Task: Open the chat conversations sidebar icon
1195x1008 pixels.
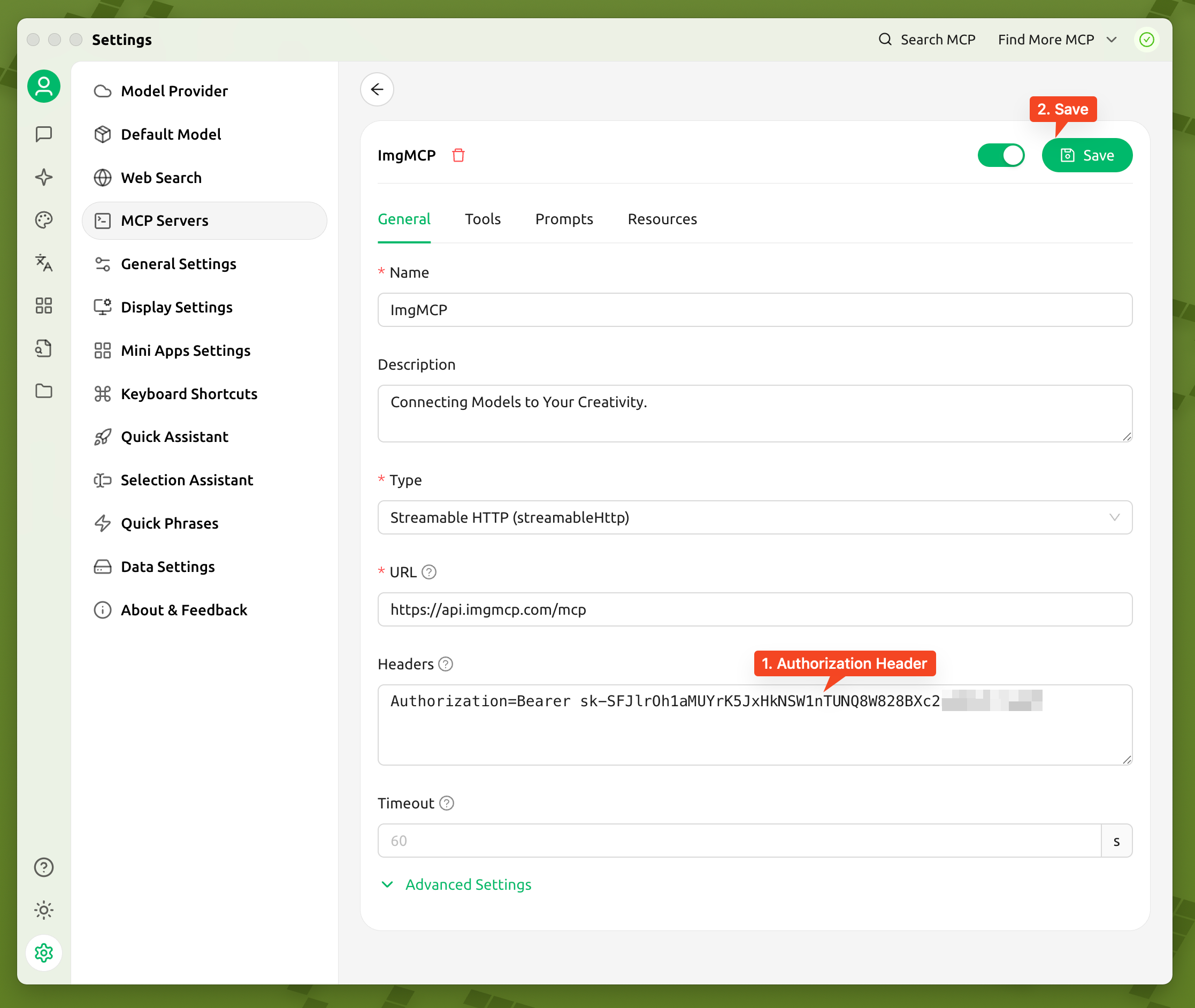Action: click(43, 134)
